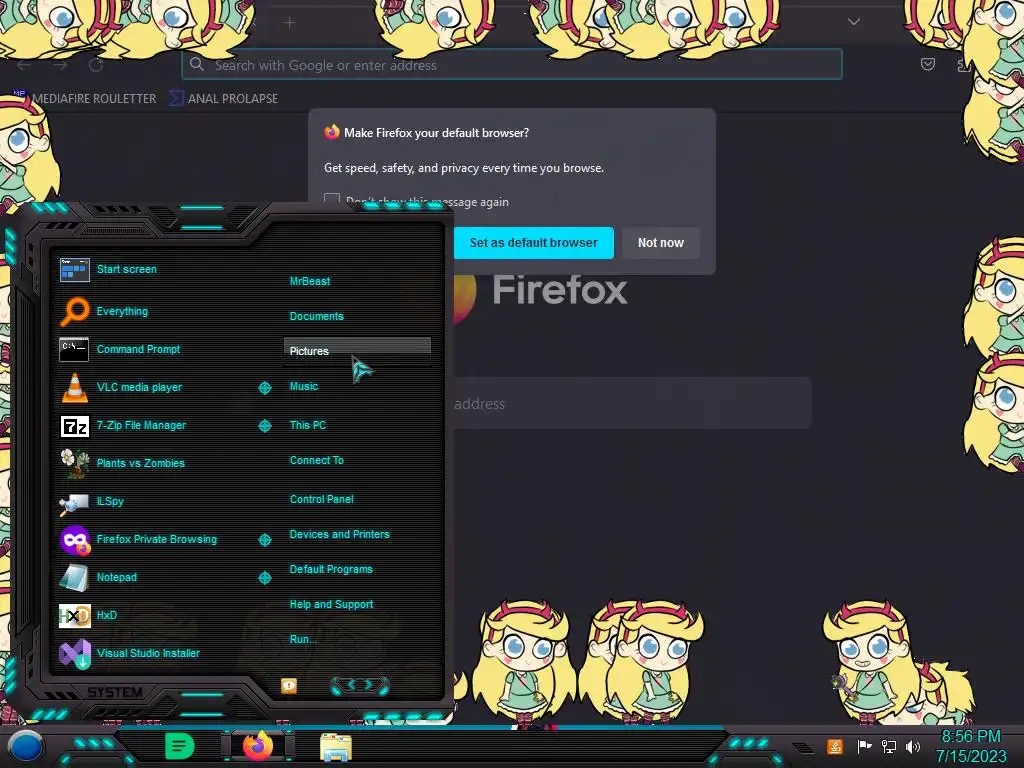
Task: Click the Save to Pocket icon
Action: [x=927, y=64]
